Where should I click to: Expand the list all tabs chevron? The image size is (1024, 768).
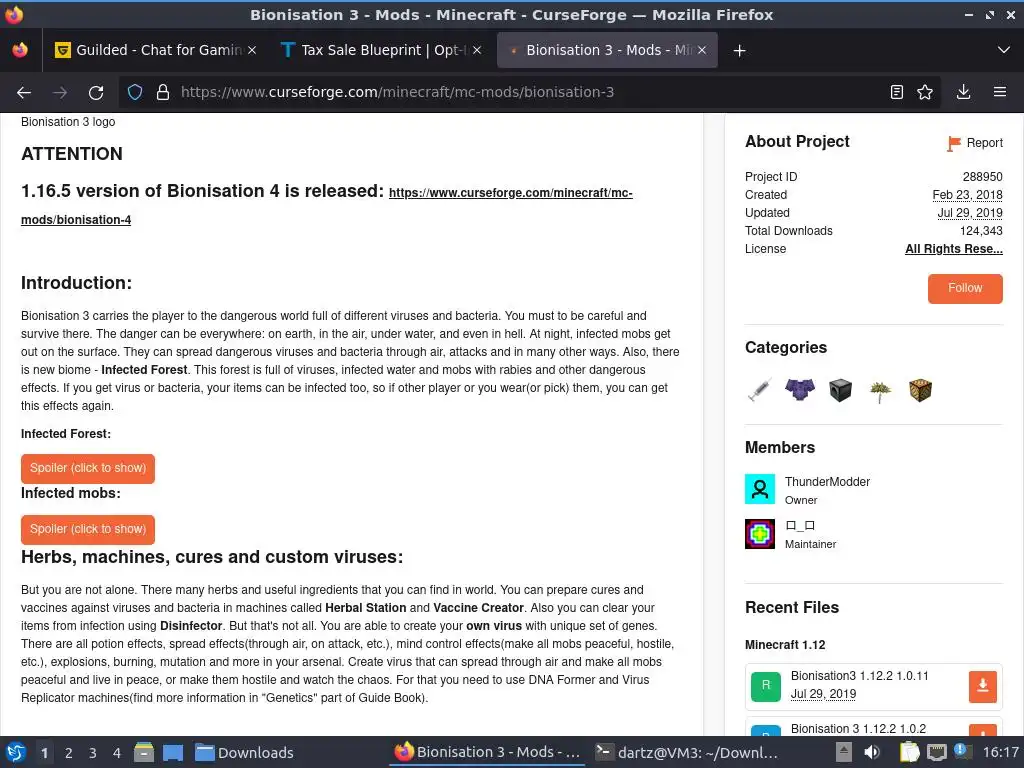1004,50
